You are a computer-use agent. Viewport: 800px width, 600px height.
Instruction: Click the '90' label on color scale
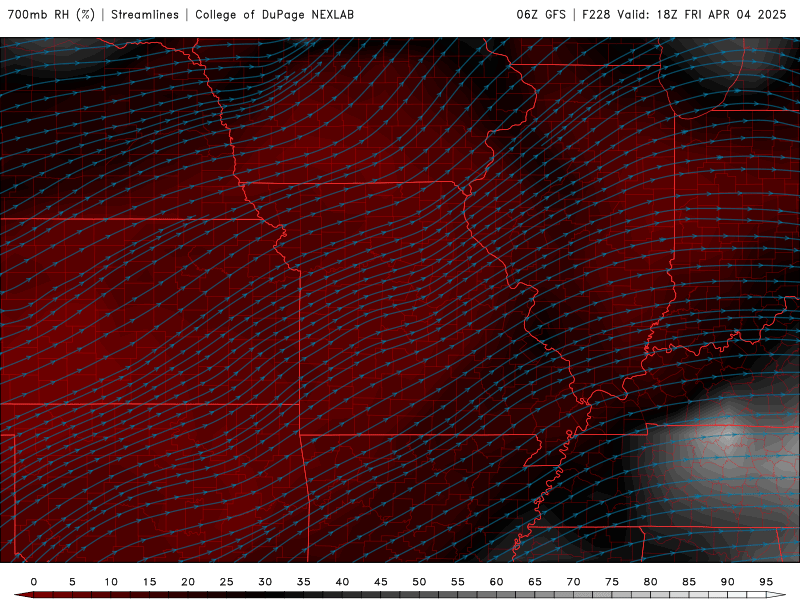pos(728,582)
